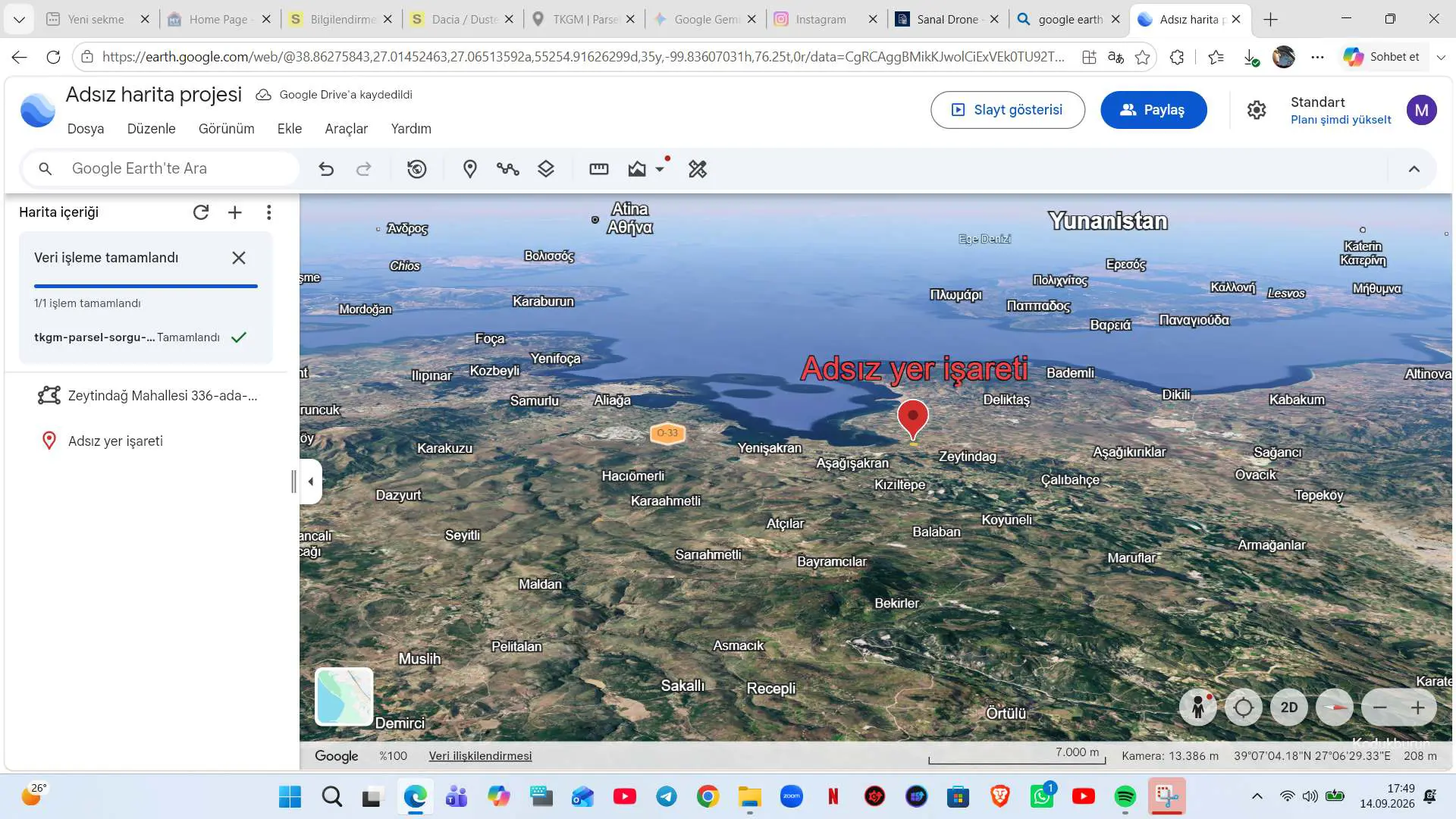
Task: Click the undo arrow in the toolbar
Action: coord(326,169)
